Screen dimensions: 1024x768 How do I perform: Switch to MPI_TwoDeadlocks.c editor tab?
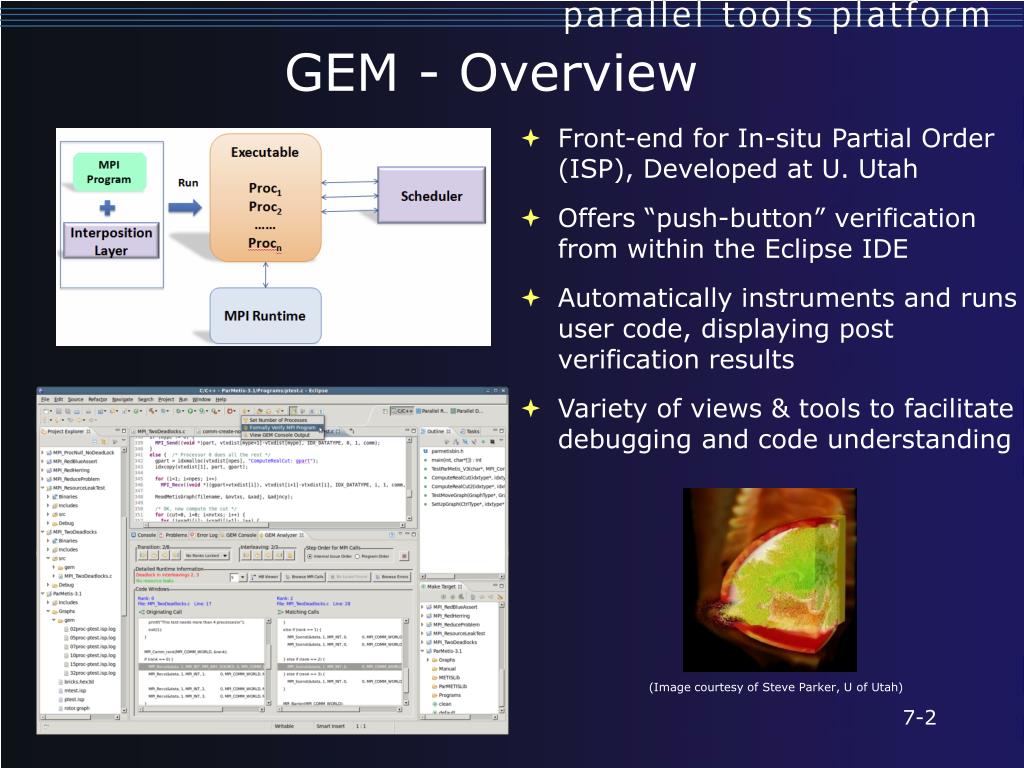pyautogui.click(x=160, y=432)
